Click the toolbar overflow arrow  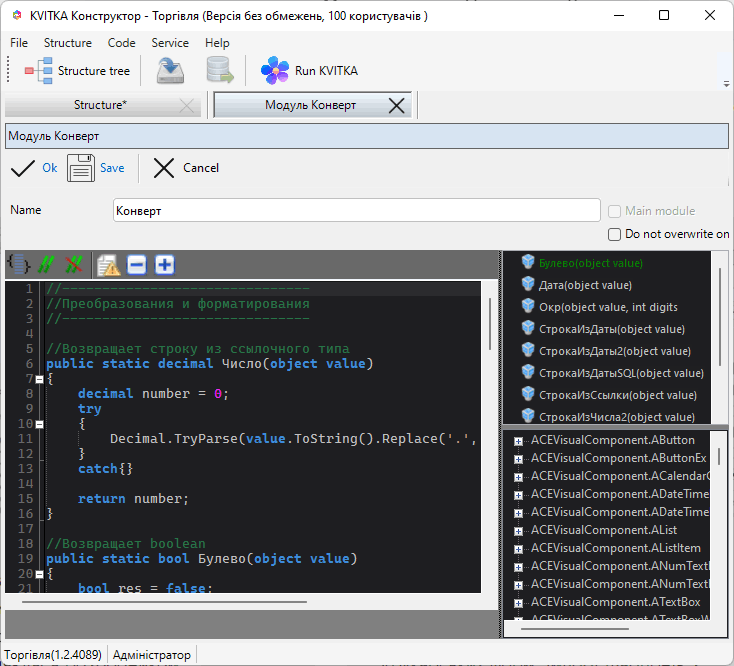[726, 84]
